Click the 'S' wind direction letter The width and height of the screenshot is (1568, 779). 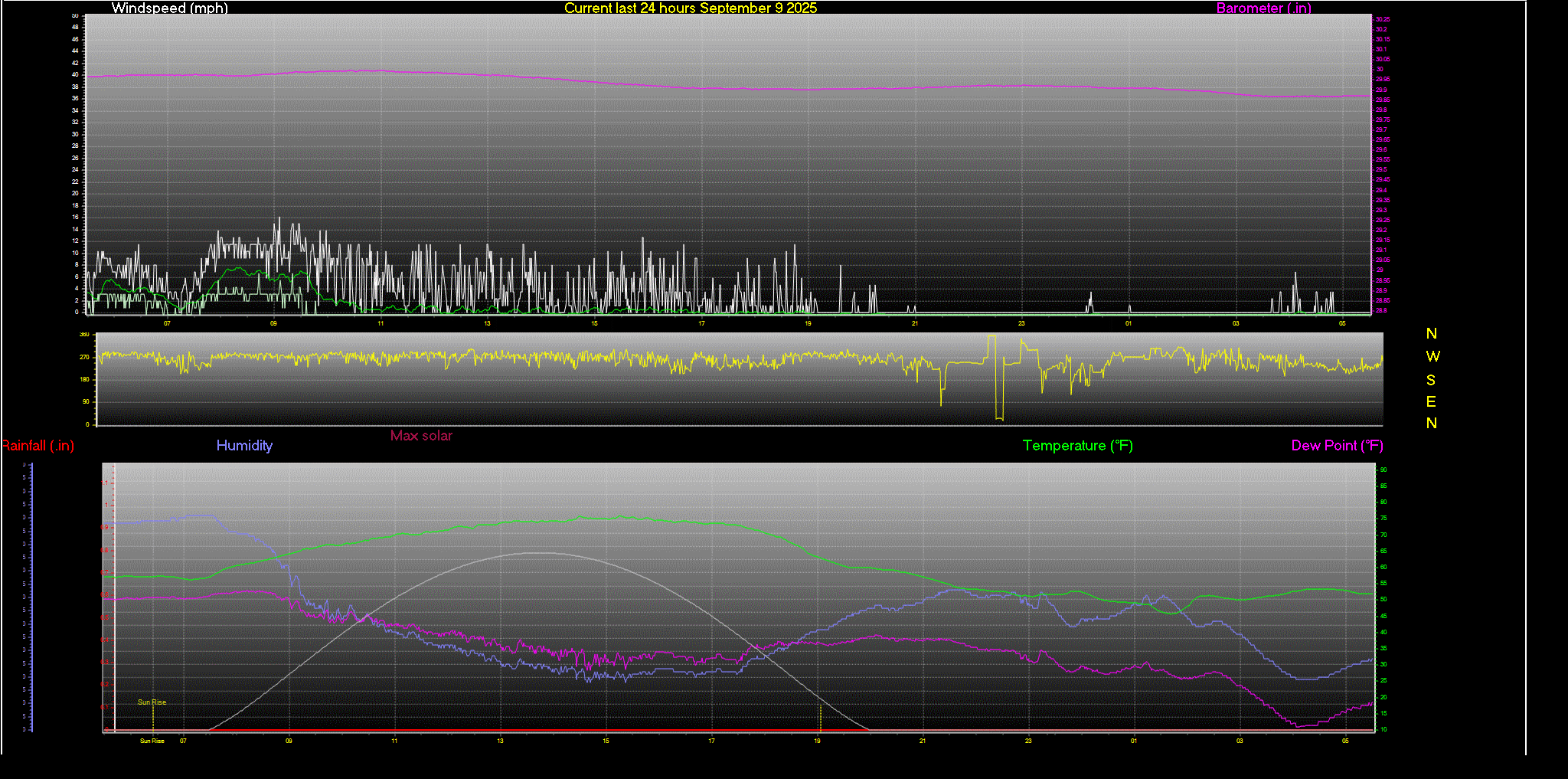pos(1431,380)
